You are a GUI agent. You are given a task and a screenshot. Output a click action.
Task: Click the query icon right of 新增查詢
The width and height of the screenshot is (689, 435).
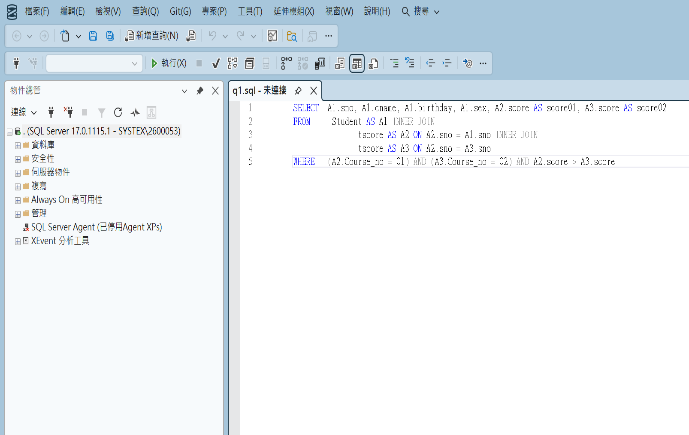pos(191,36)
